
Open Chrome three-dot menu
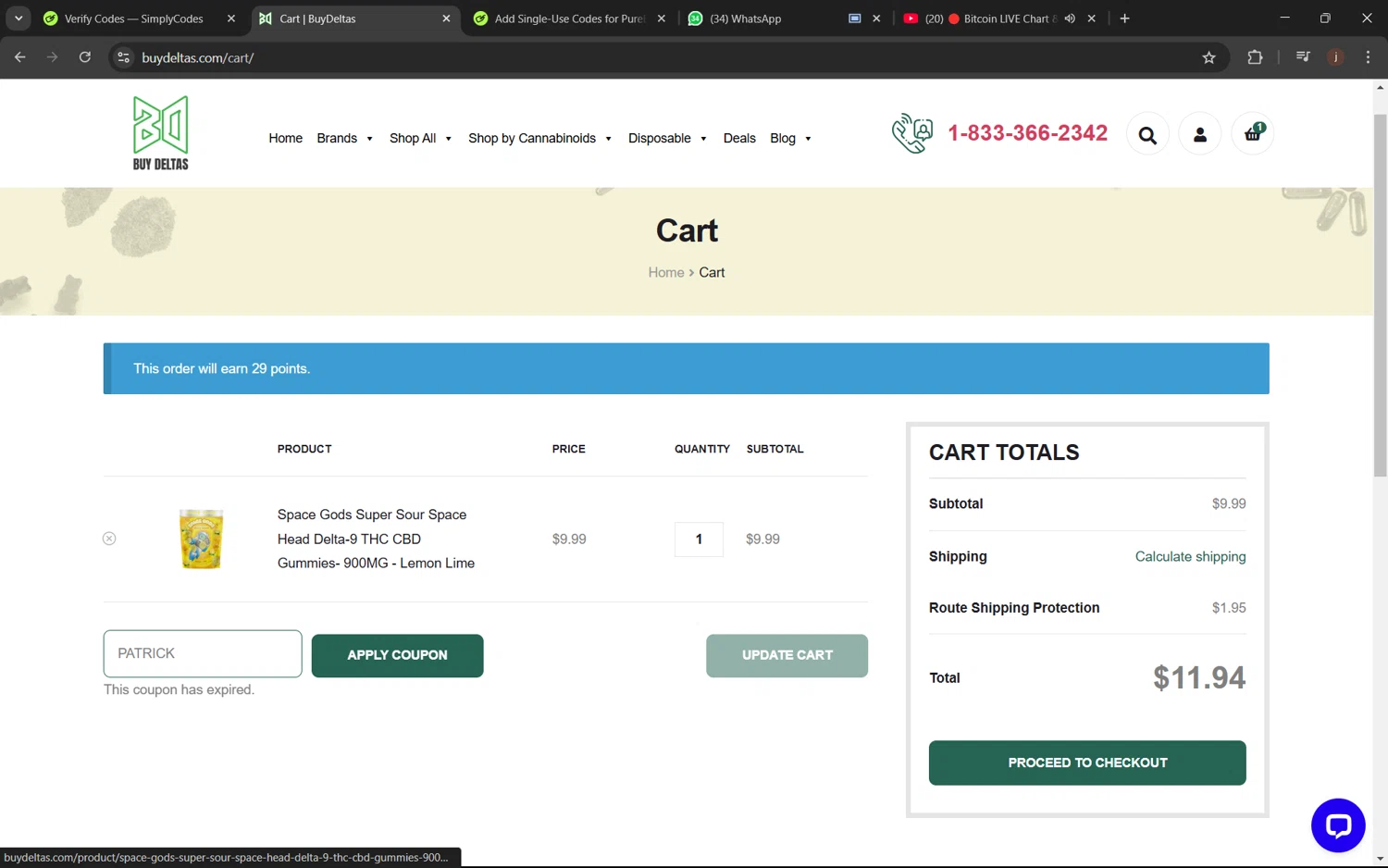pyautogui.click(x=1368, y=57)
